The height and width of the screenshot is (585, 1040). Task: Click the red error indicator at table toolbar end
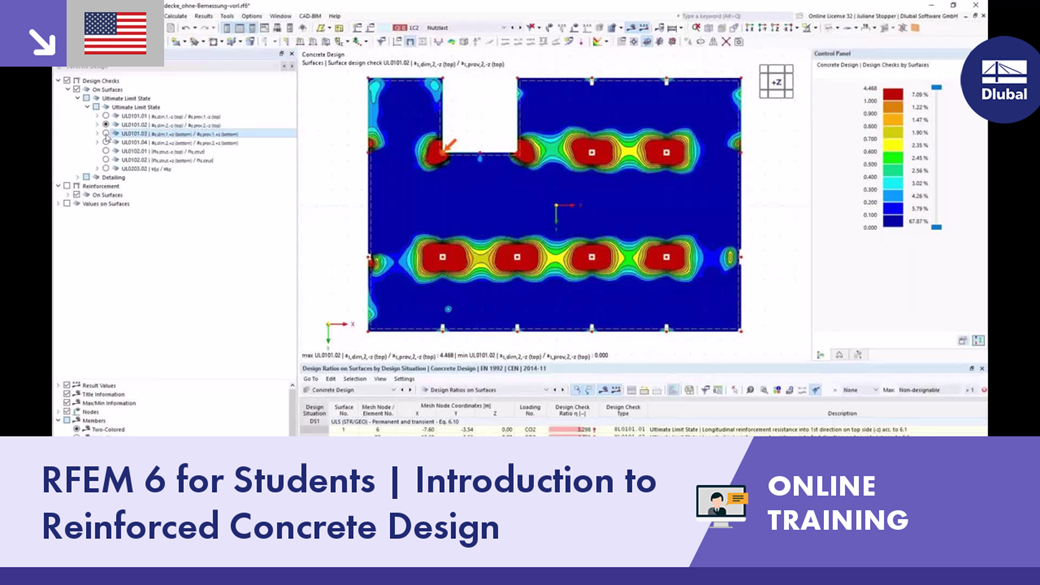click(x=984, y=390)
